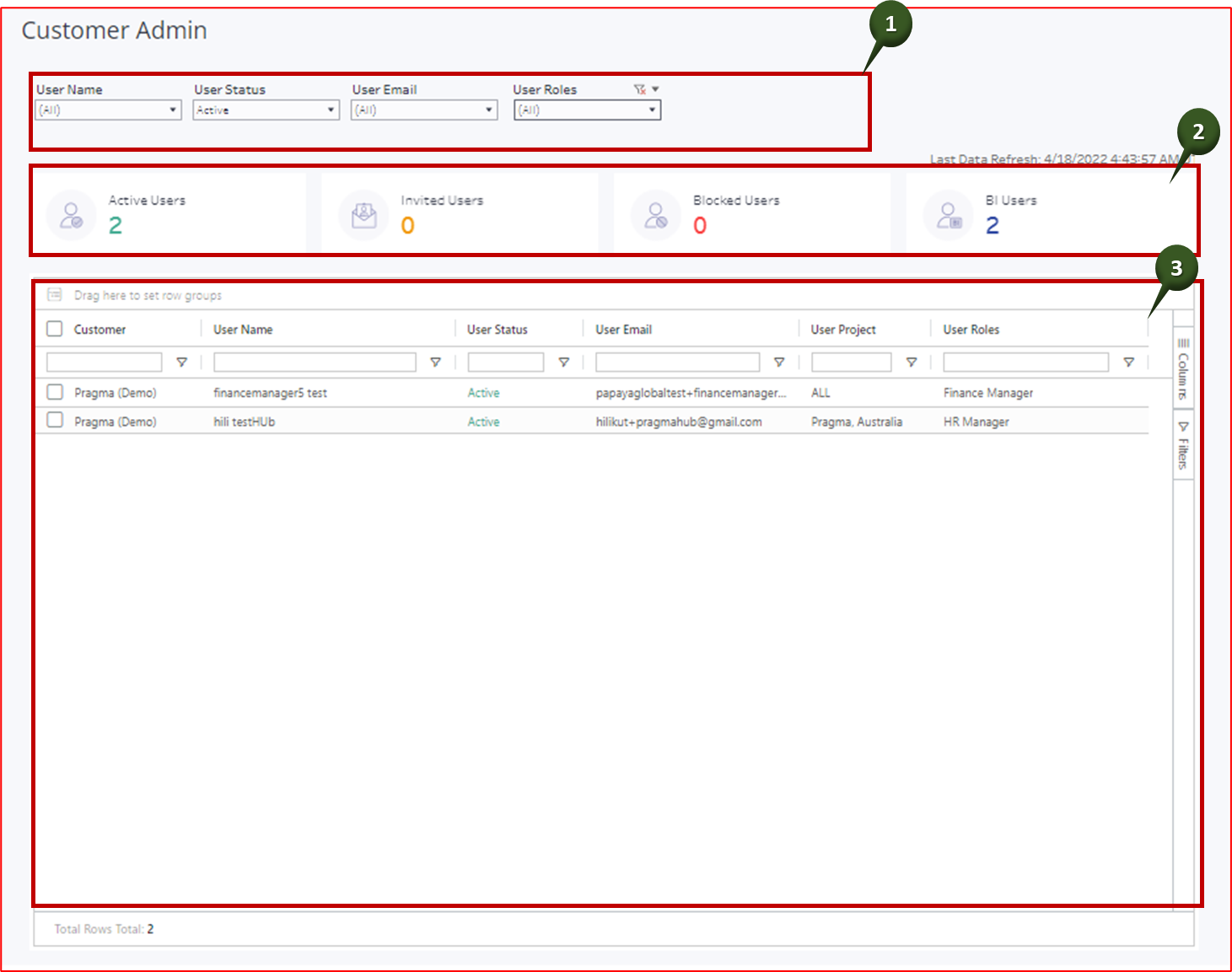This screenshot has width=1232, height=972.
Task: Open the funnel filter on the User Email column
Action: 778,362
